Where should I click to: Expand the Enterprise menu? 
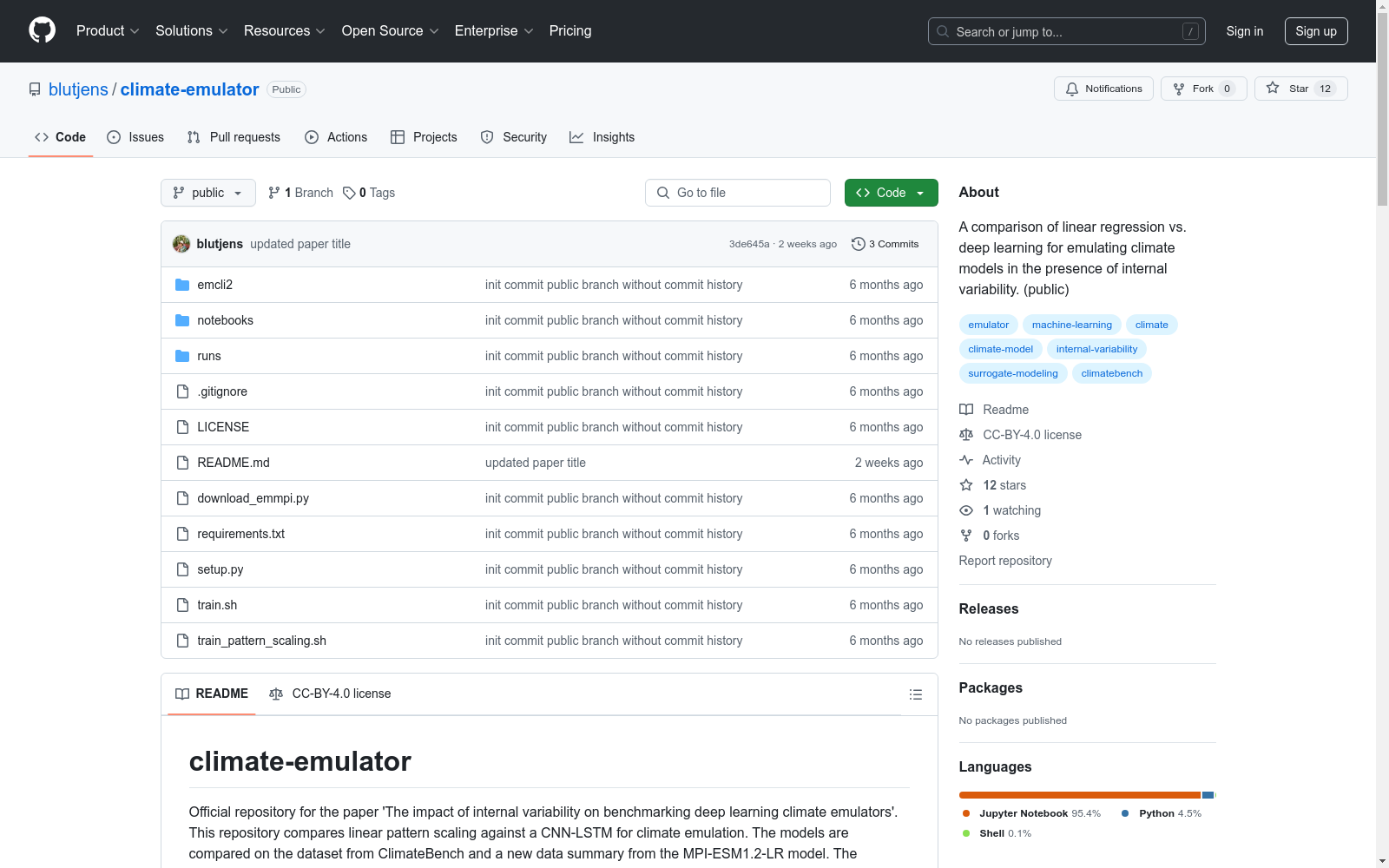pyautogui.click(x=494, y=31)
